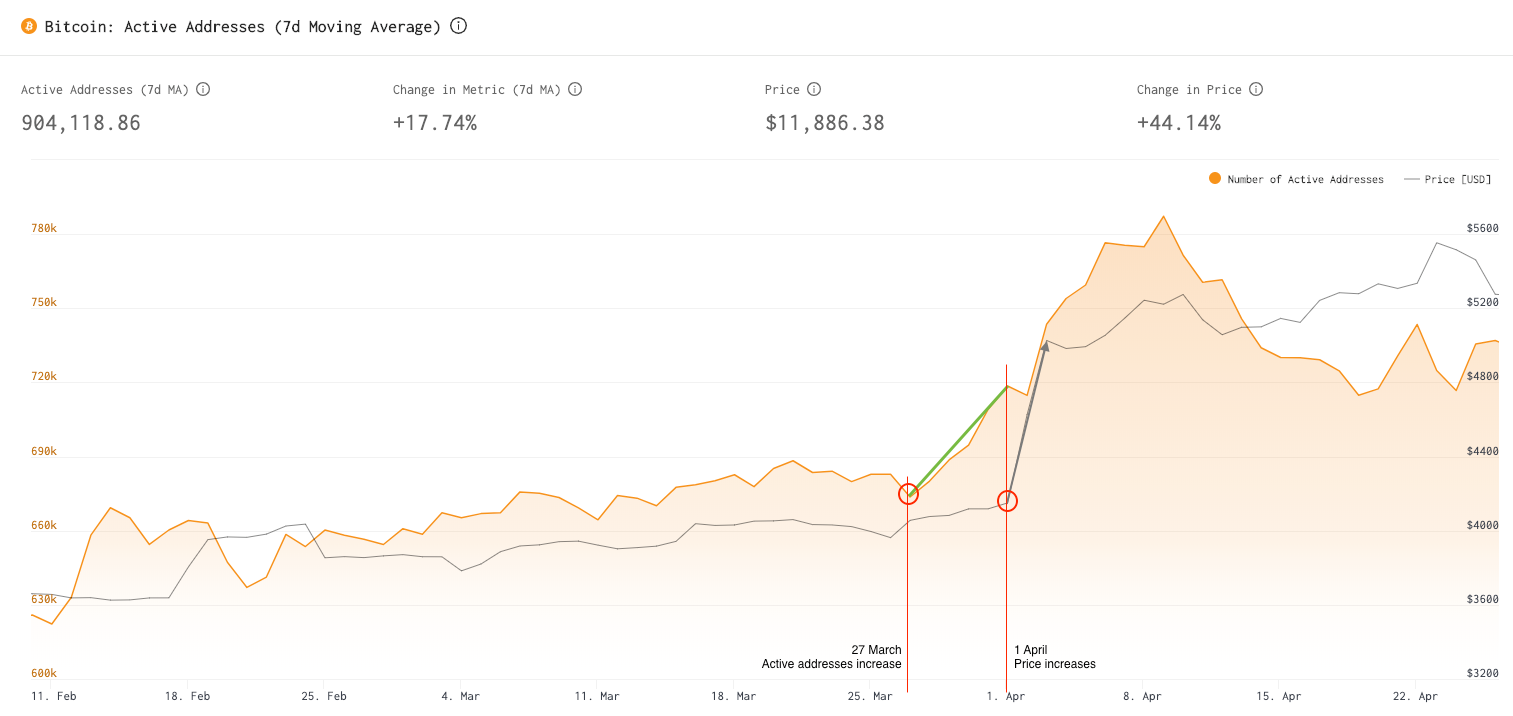Viewport: 1513px width, 716px height.
Task: Click the $4800 right axis label
Action: click(1483, 377)
